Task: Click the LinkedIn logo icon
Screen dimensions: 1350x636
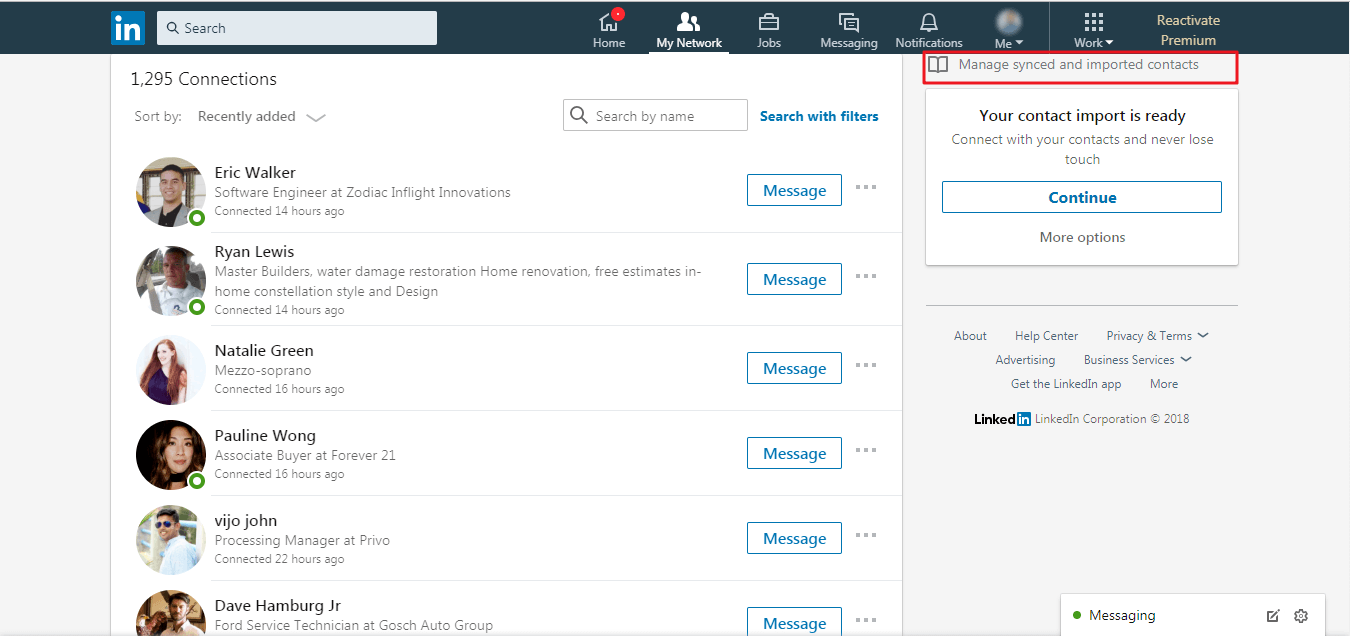Action: pos(128,28)
